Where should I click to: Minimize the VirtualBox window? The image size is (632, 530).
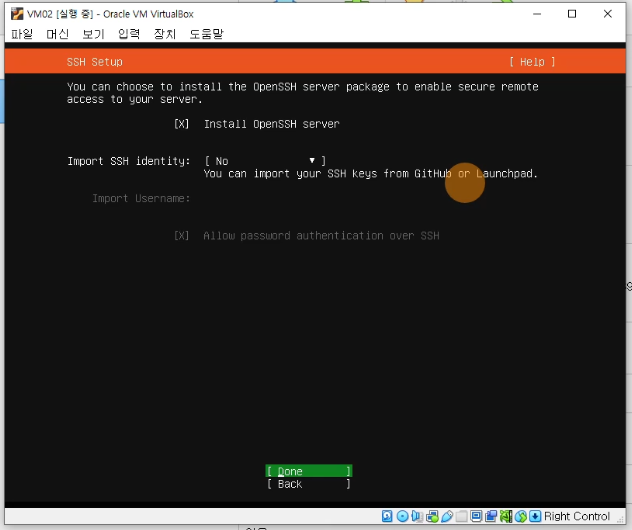click(x=536, y=14)
